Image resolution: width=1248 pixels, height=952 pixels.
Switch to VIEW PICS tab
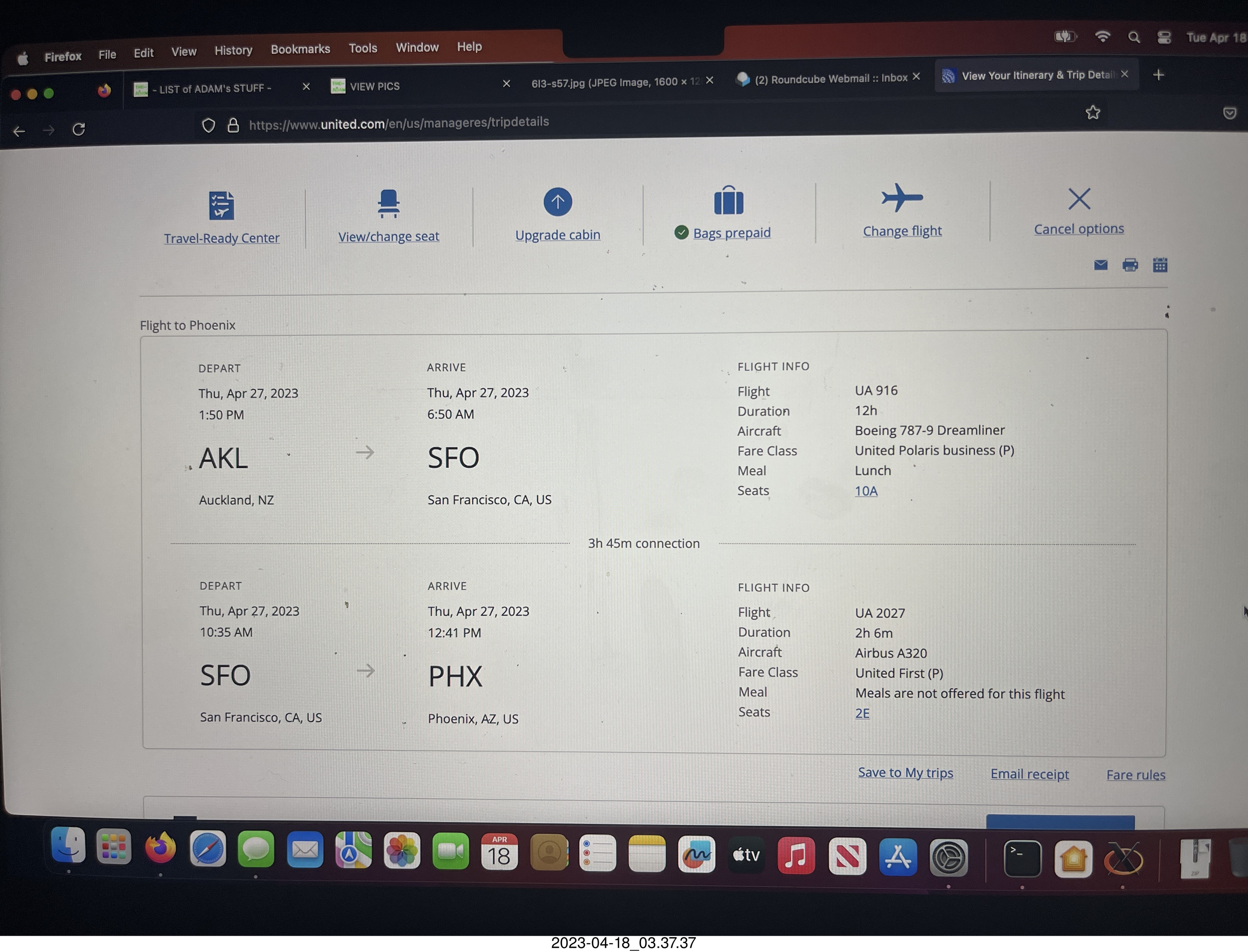pos(374,86)
